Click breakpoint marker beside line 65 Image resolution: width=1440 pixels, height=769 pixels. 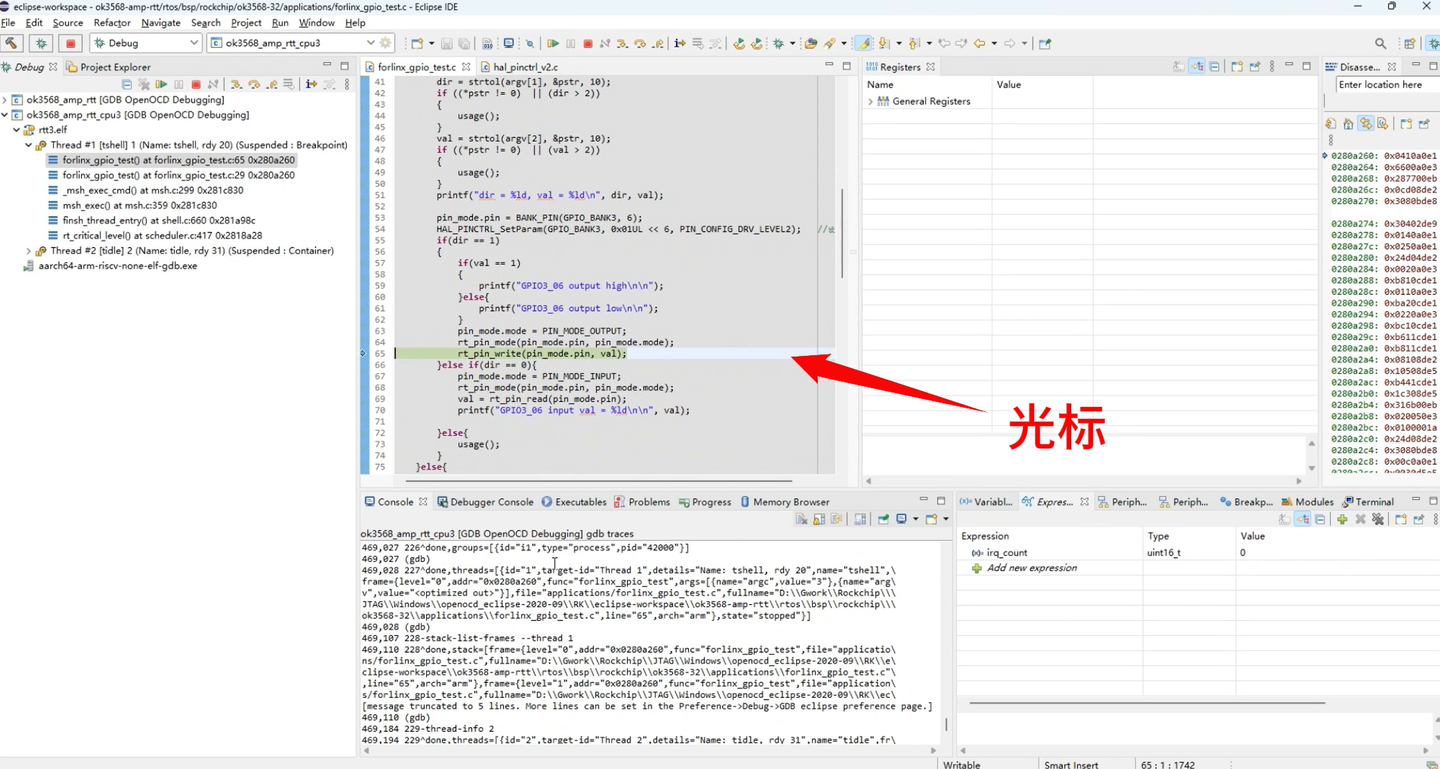tap(364, 354)
